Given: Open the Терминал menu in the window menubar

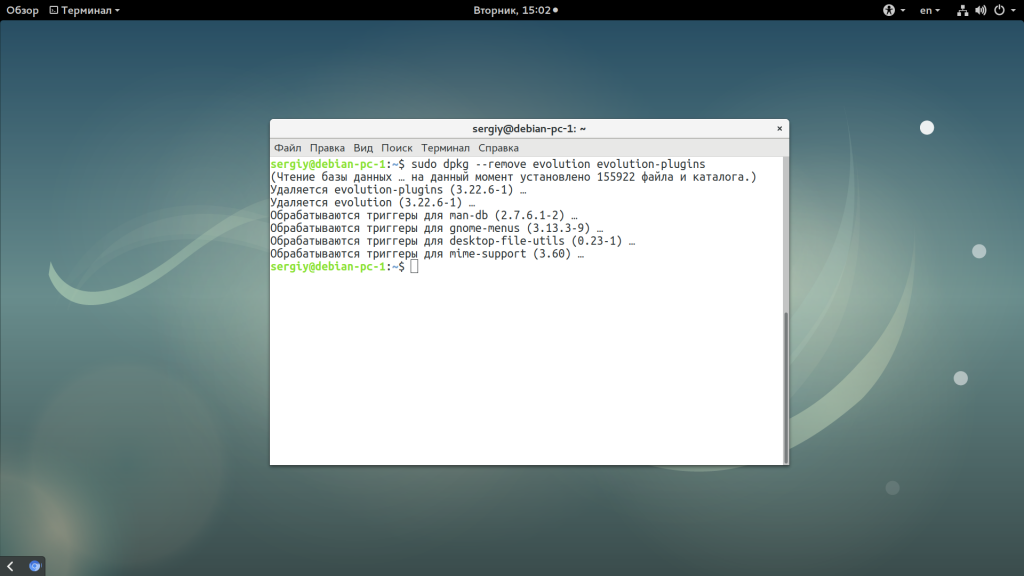Looking at the screenshot, I should pyautogui.click(x=445, y=148).
